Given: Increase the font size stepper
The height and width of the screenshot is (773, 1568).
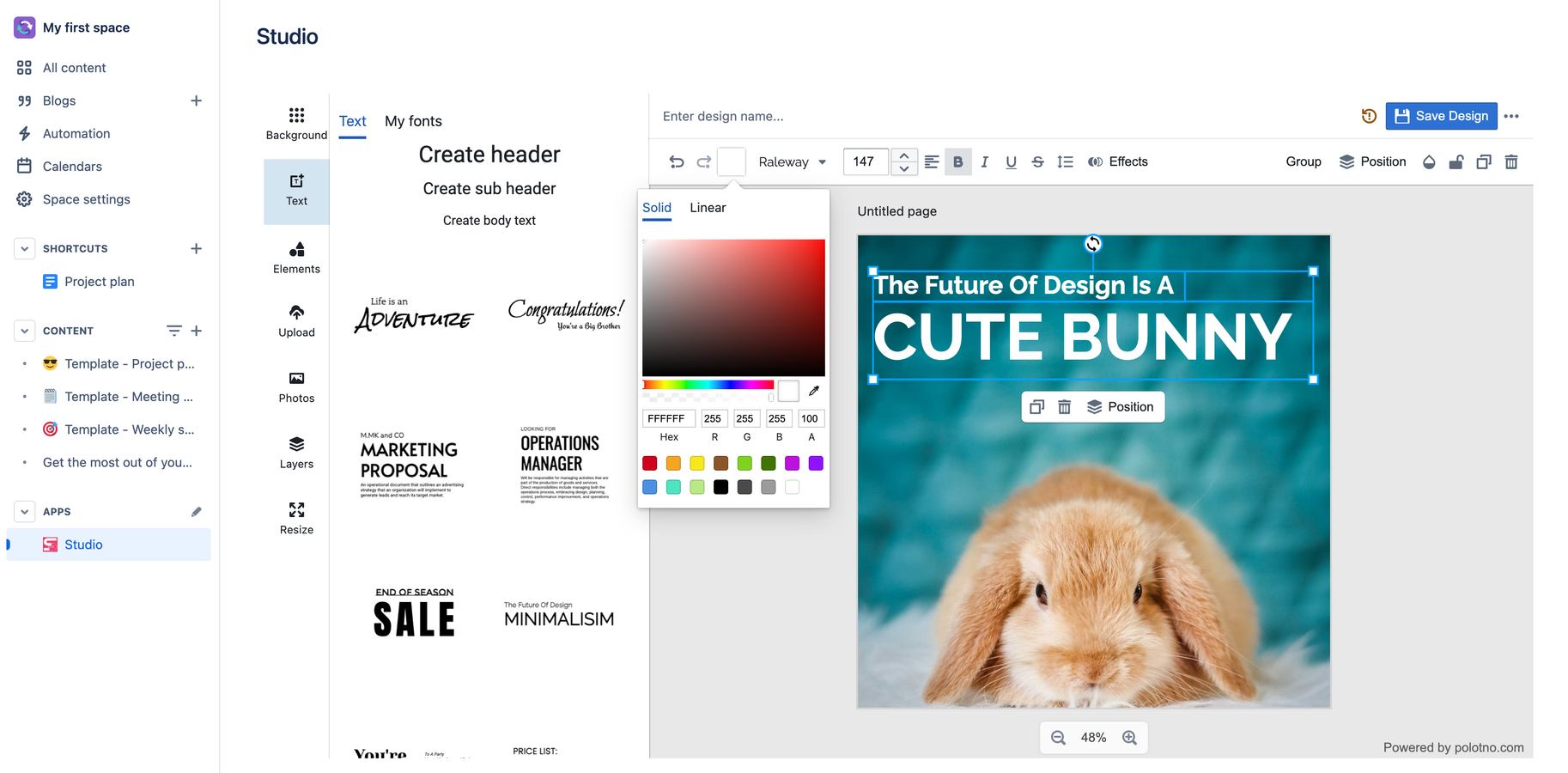Looking at the screenshot, I should [903, 155].
